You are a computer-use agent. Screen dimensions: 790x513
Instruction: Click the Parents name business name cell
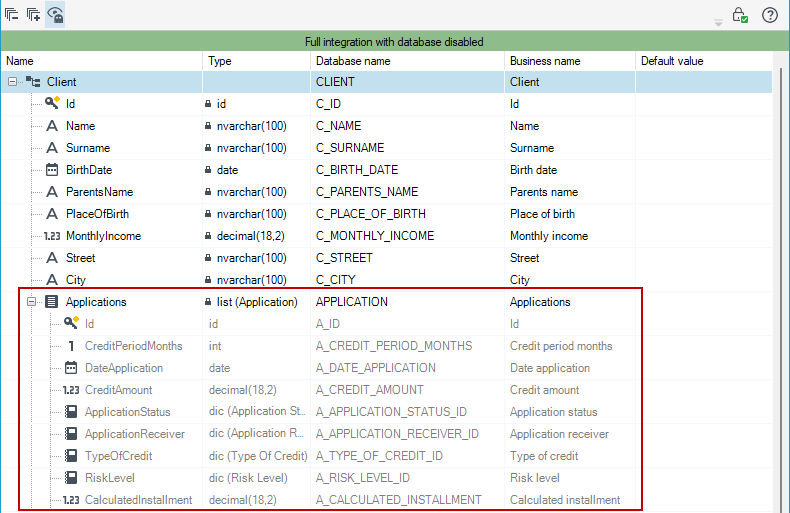[570, 192]
